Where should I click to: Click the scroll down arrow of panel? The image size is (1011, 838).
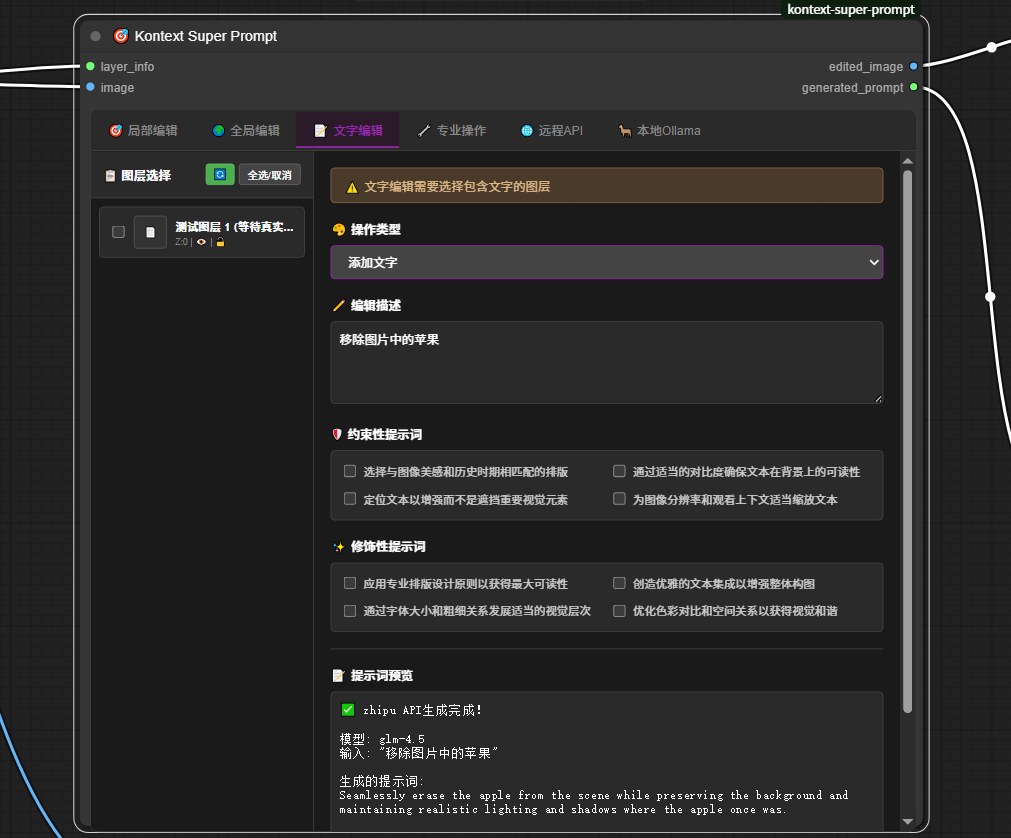coord(908,821)
